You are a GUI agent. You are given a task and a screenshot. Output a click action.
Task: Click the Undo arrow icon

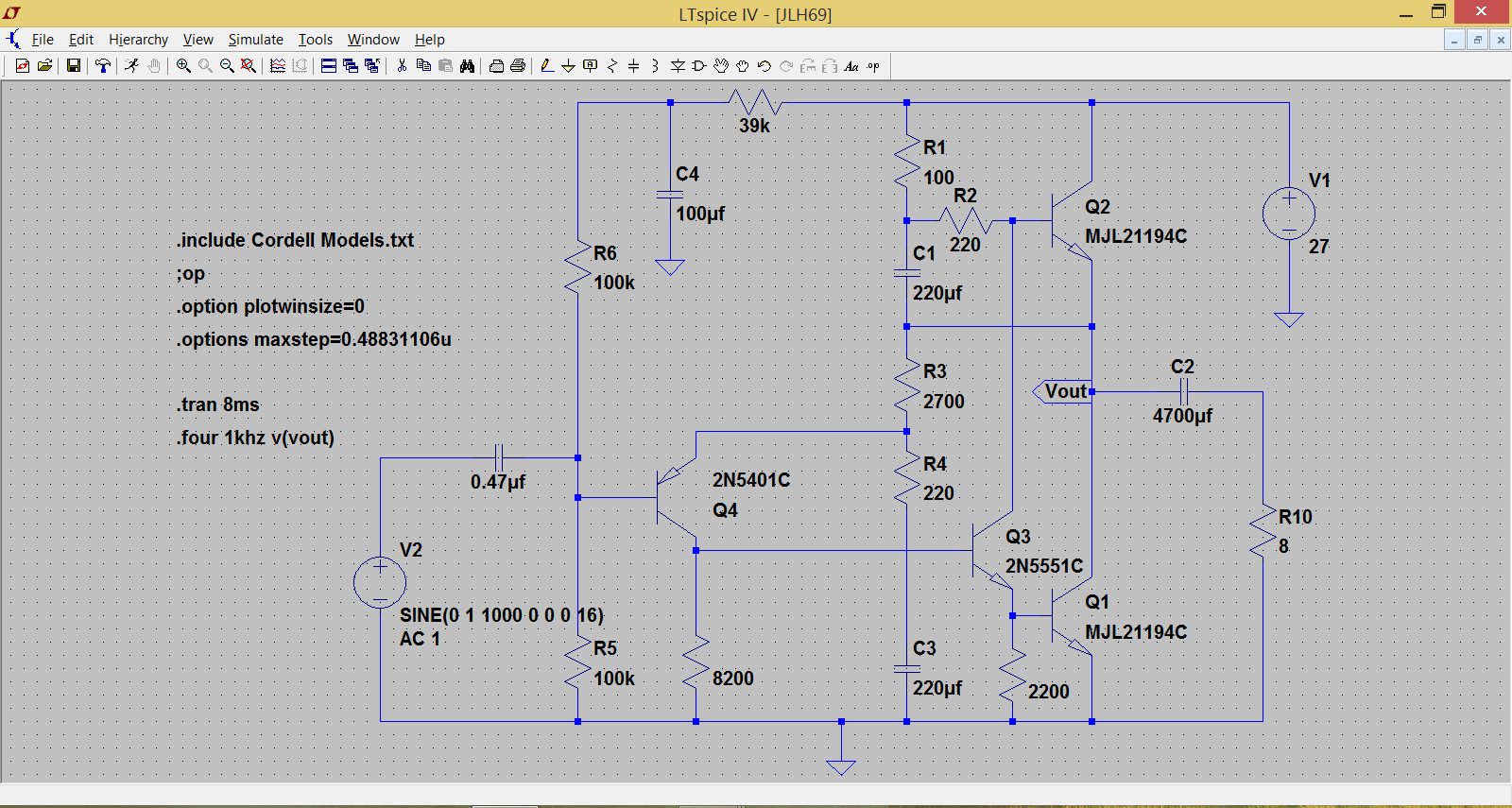(765, 65)
